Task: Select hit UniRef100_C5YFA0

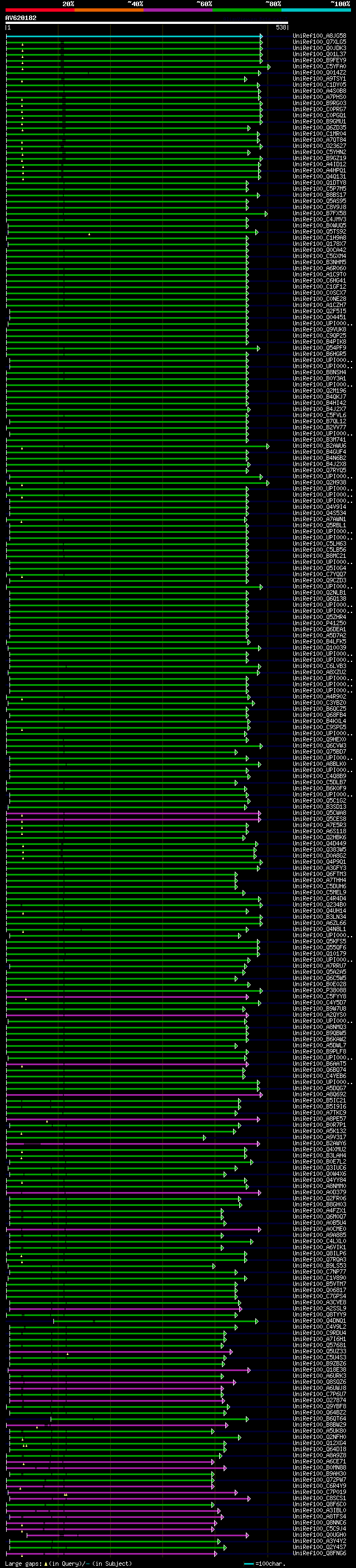Action: [319, 66]
